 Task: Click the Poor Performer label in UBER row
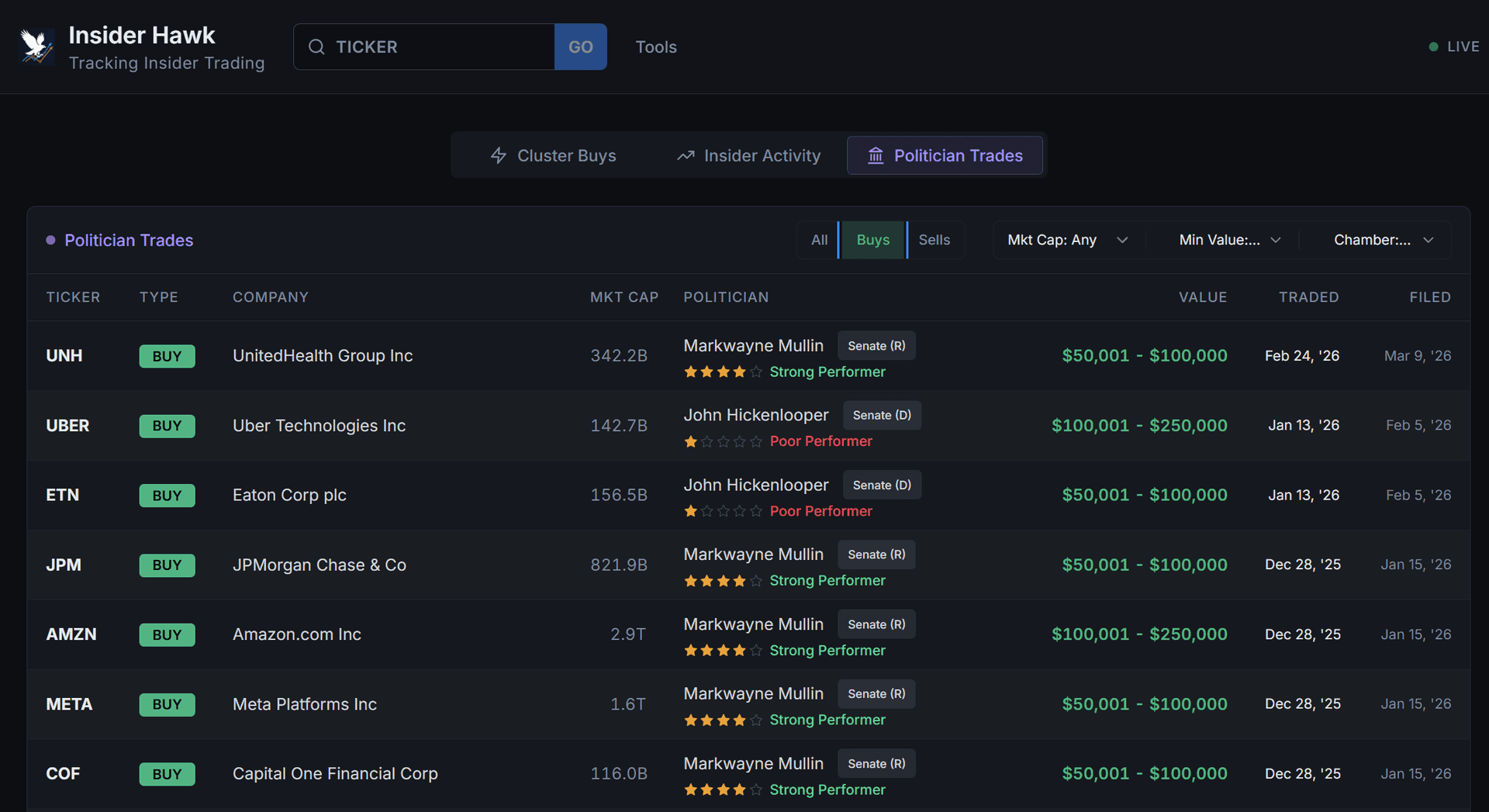coord(821,441)
